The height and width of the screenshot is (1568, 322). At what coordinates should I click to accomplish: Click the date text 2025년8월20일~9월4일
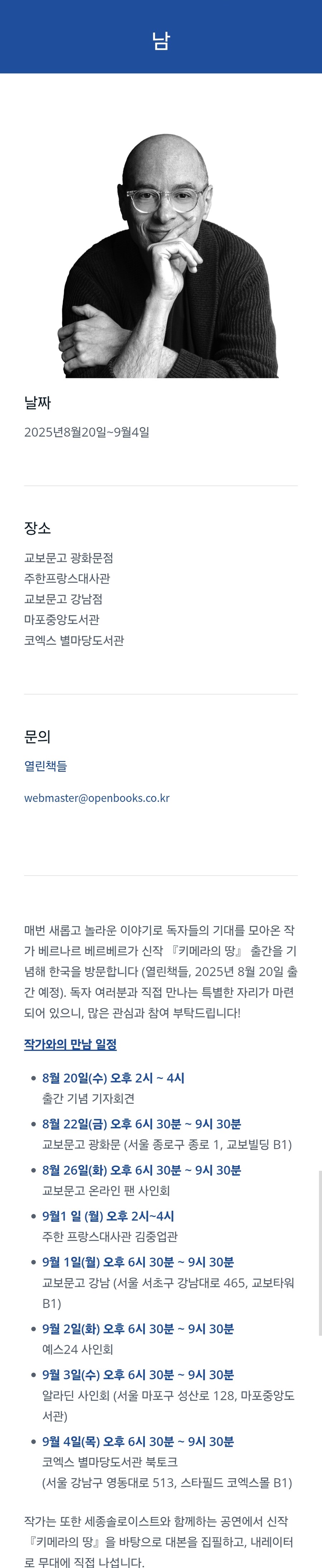(x=87, y=432)
